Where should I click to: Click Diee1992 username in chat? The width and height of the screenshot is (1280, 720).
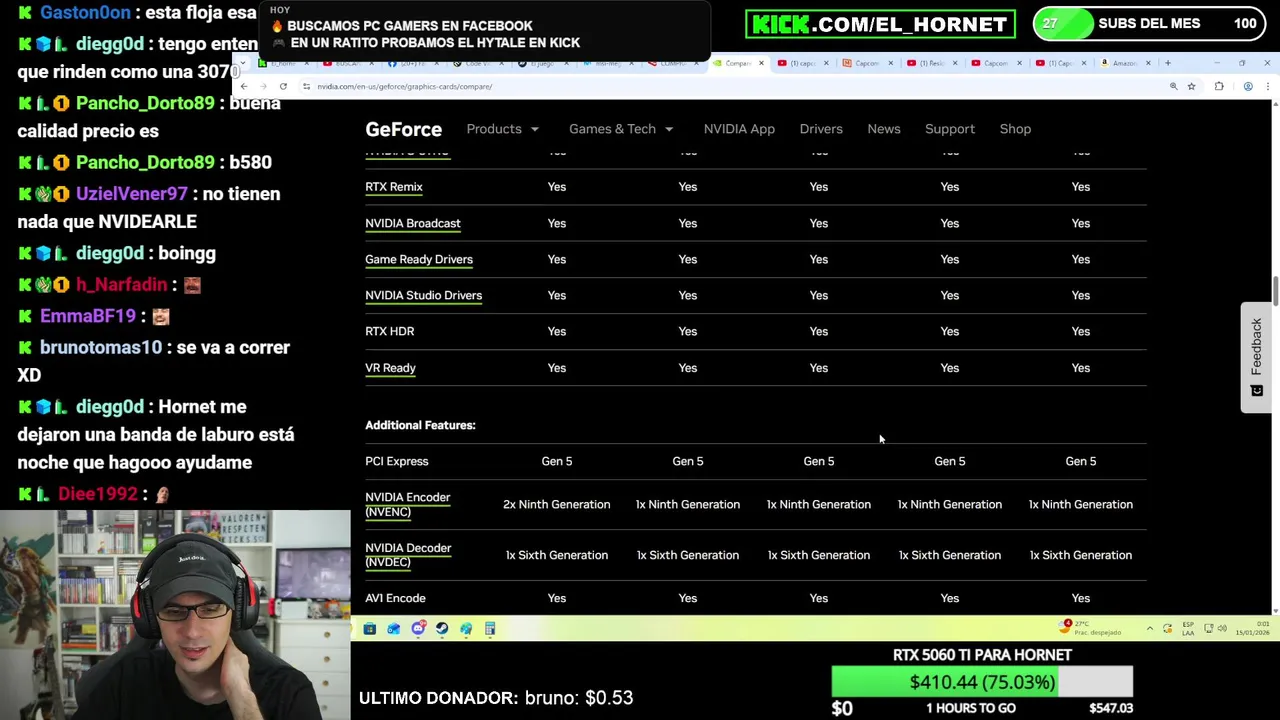[x=97, y=494]
